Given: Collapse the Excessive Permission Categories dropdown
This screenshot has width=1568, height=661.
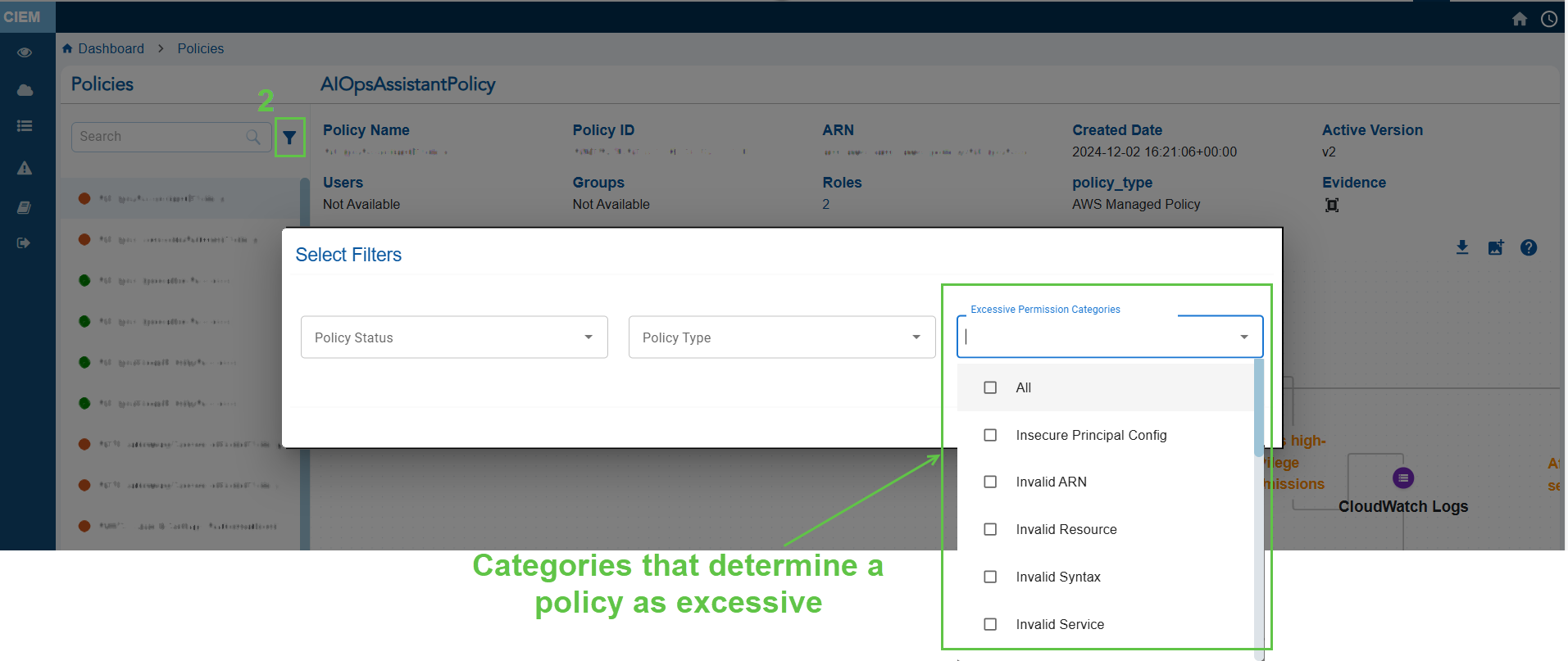Looking at the screenshot, I should point(1243,337).
